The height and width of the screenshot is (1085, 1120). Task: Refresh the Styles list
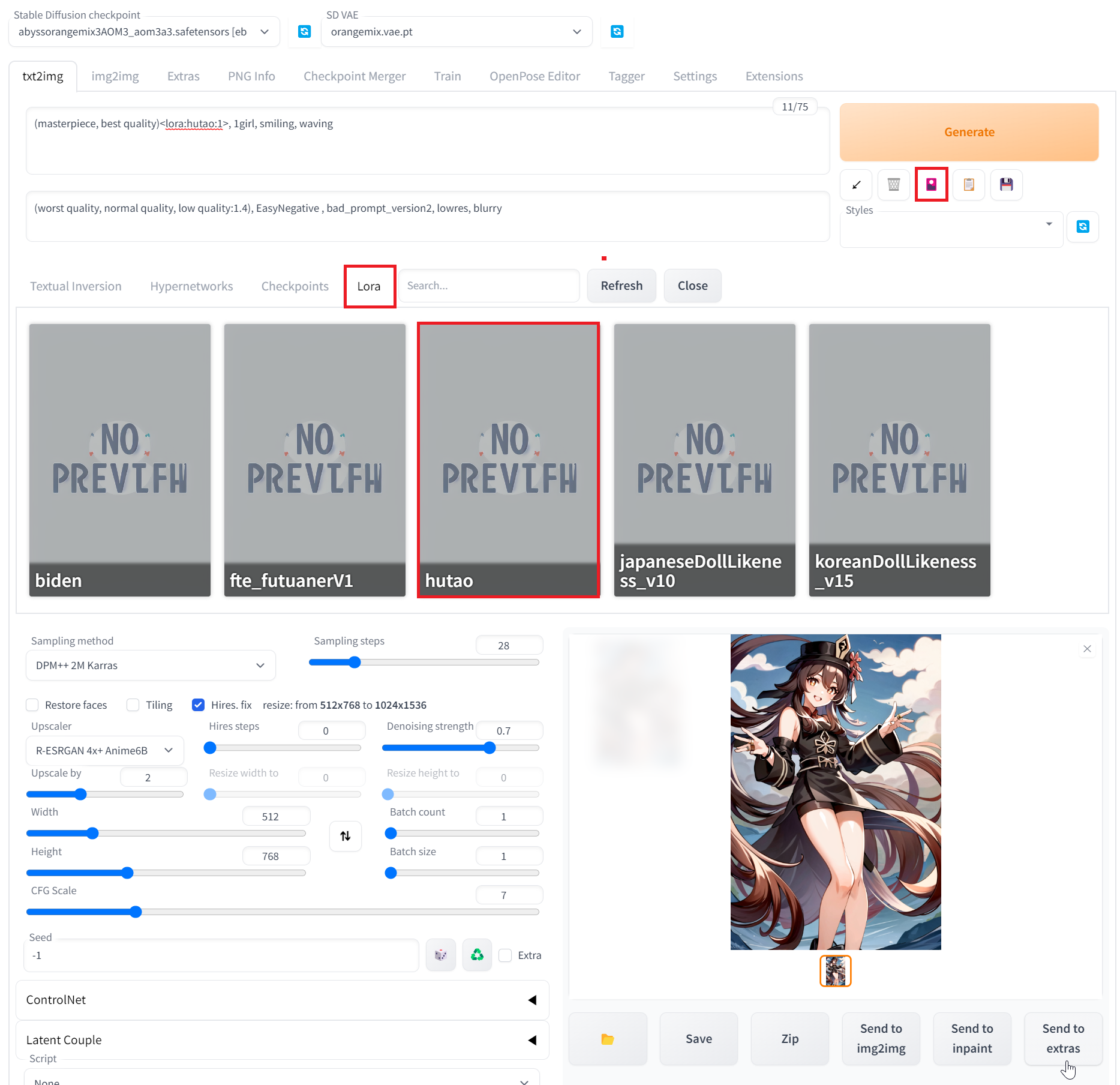coord(1083,227)
